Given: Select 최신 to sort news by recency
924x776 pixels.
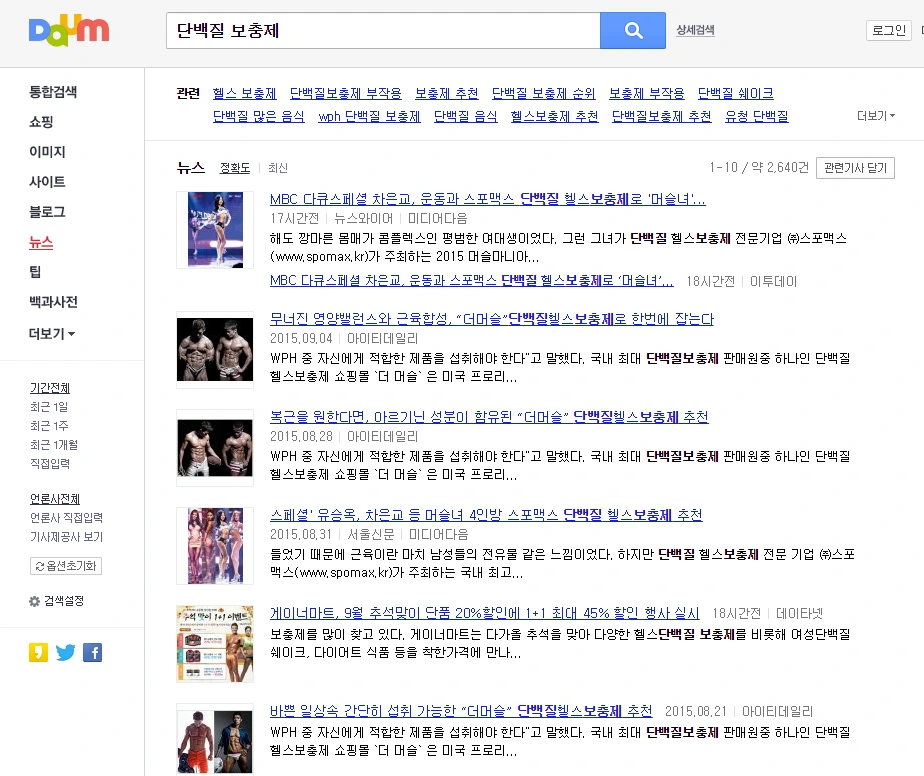Looking at the screenshot, I should [277, 168].
